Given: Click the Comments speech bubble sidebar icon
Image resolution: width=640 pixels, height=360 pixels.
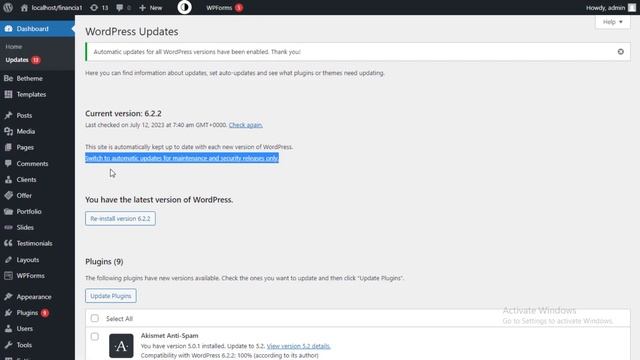Looking at the screenshot, I should (9, 163).
